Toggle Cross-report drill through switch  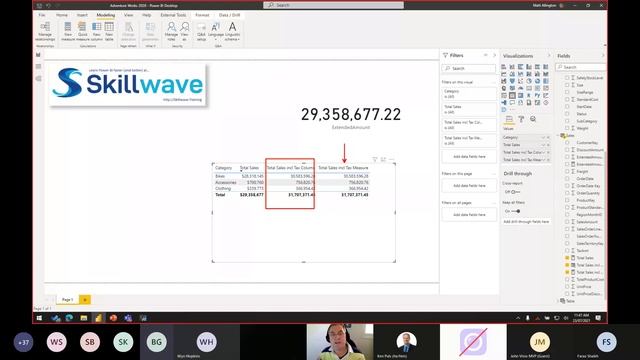[516, 192]
